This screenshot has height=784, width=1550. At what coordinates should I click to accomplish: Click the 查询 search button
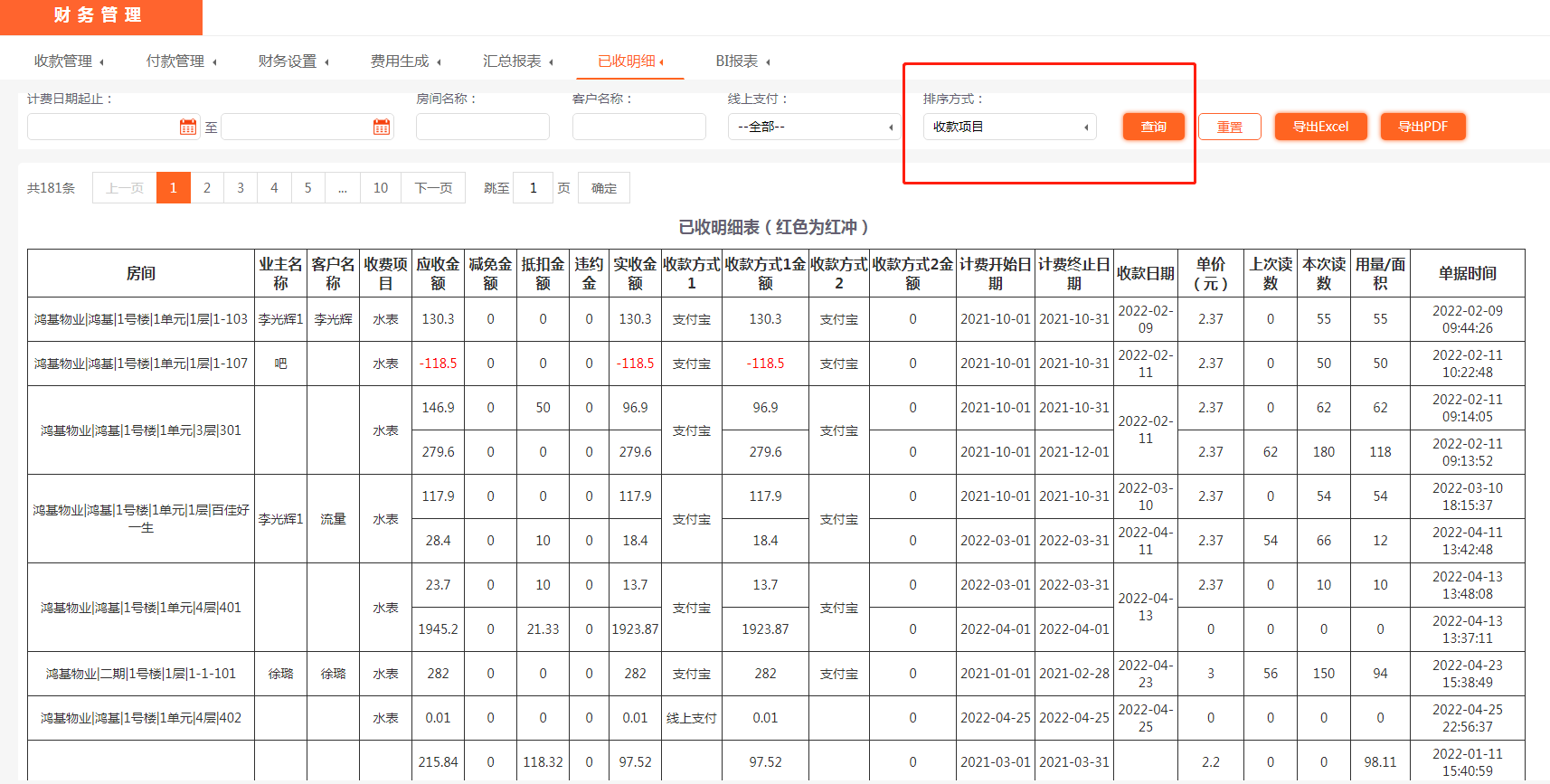pyautogui.click(x=1153, y=127)
